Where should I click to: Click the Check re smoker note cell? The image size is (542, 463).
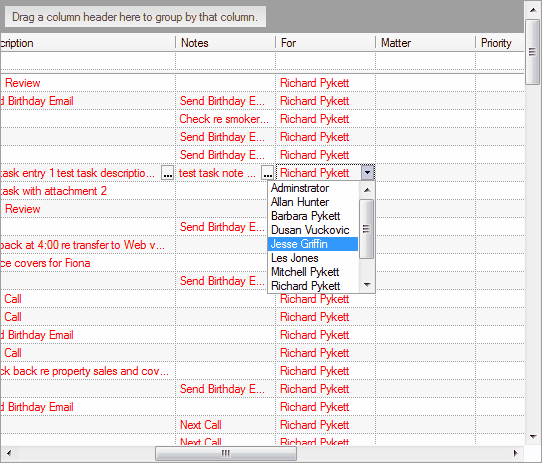point(225,119)
